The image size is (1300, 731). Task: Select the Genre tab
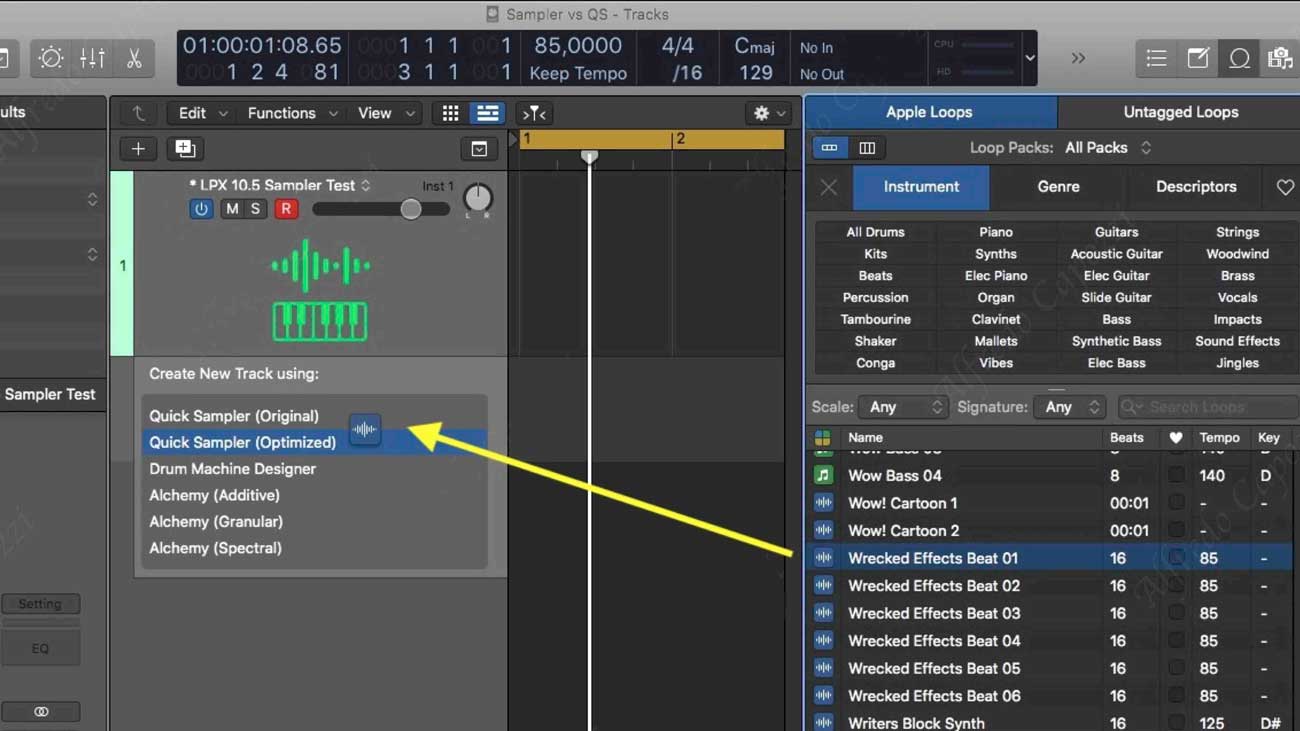[x=1058, y=187]
